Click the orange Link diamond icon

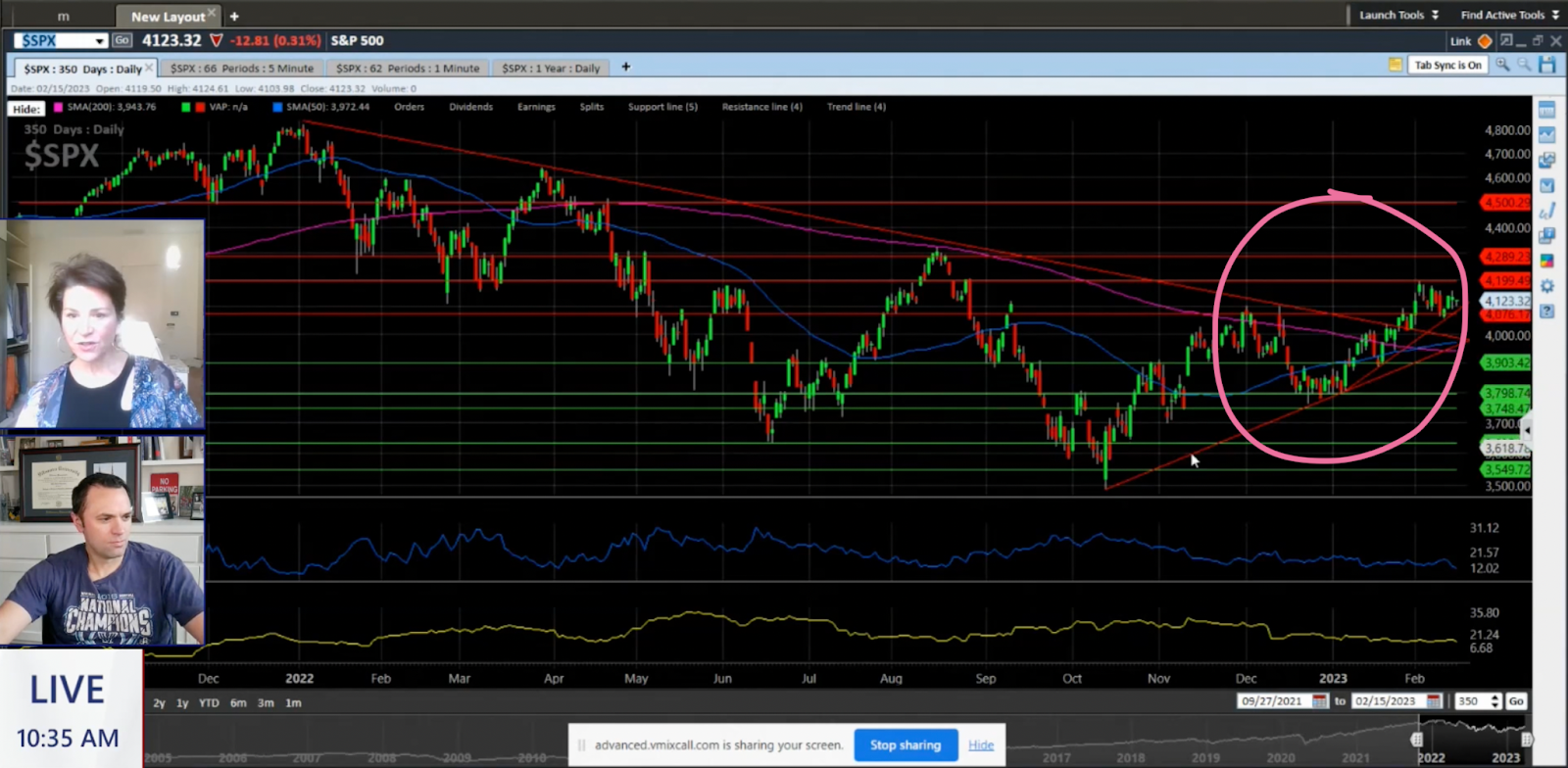click(1485, 41)
